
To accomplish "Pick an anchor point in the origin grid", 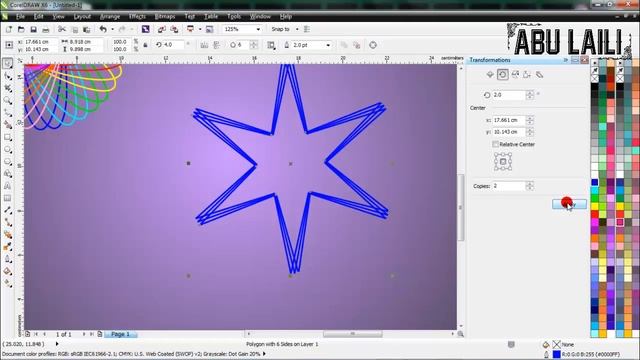I will [x=503, y=162].
